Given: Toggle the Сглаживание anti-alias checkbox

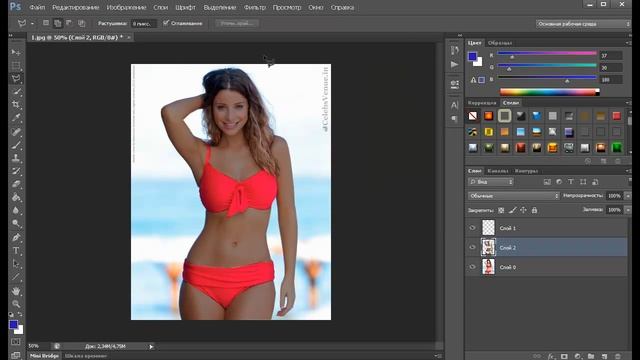Looking at the screenshot, I should point(166,23).
